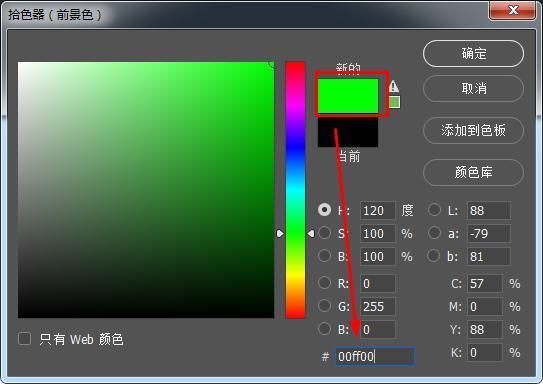
Task: Click the current black color swatch
Action: click(348, 132)
